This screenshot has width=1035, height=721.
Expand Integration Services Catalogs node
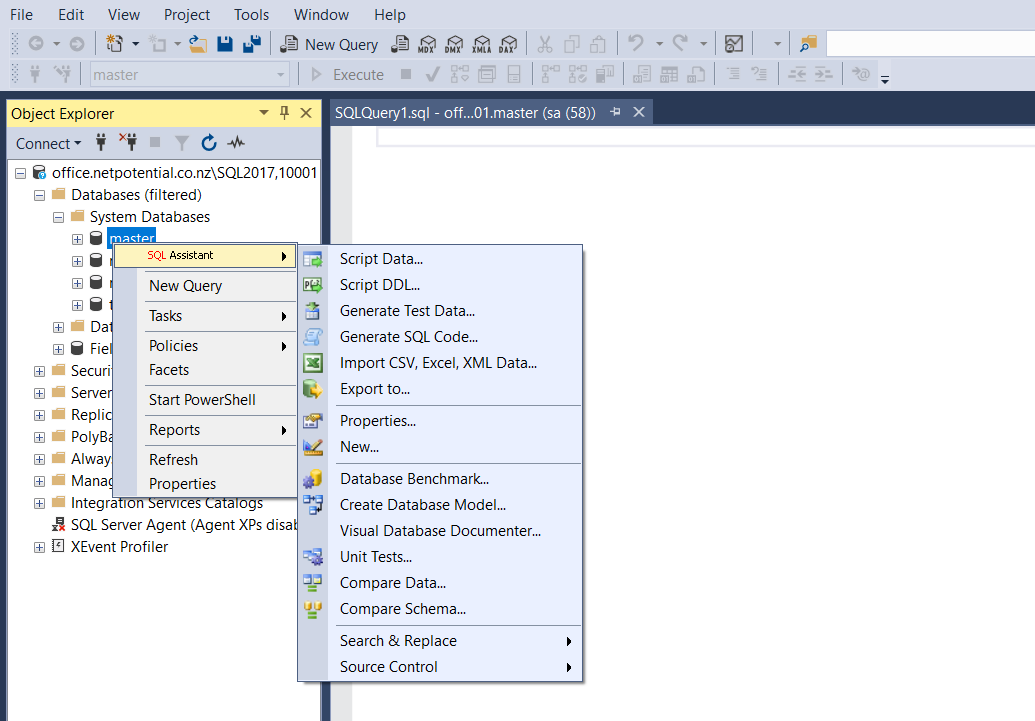coord(40,503)
